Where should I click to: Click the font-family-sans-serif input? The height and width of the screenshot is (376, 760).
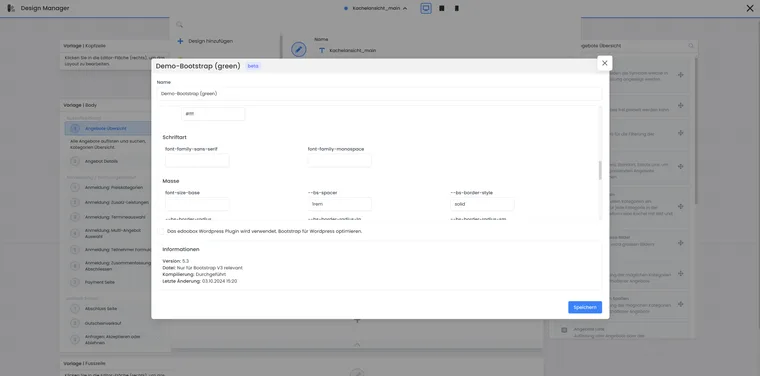pos(197,160)
